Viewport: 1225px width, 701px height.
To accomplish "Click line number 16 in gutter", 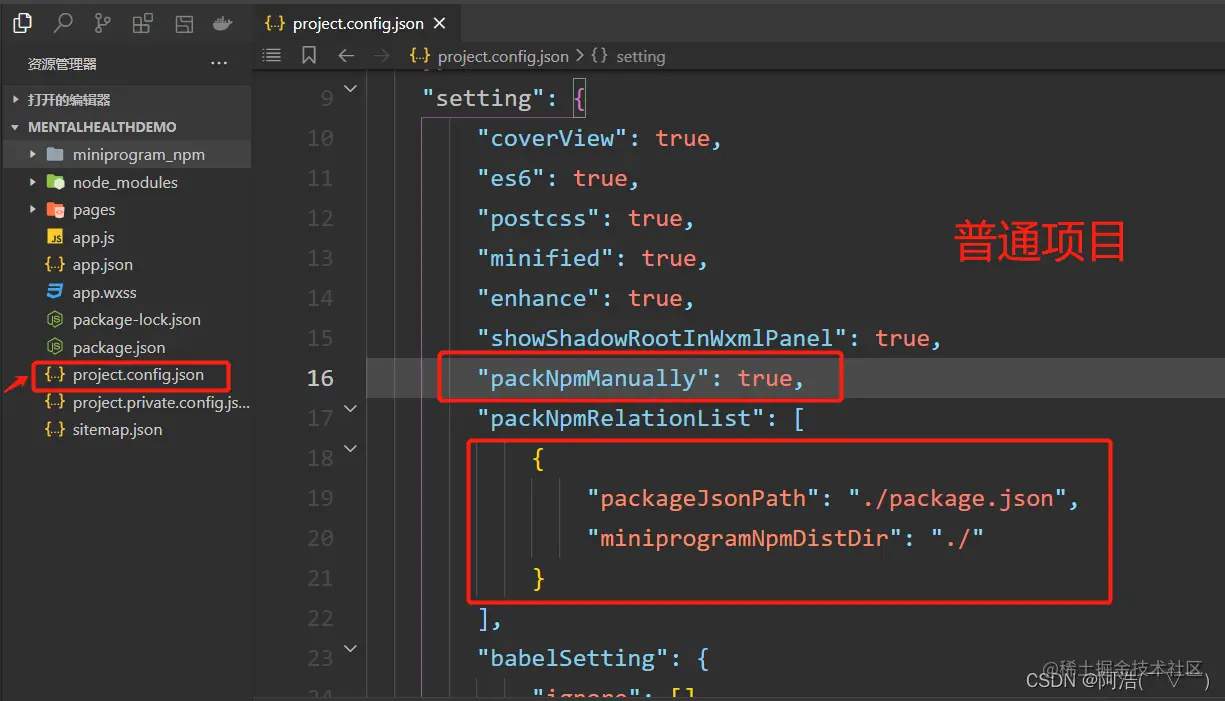I will click(320, 378).
